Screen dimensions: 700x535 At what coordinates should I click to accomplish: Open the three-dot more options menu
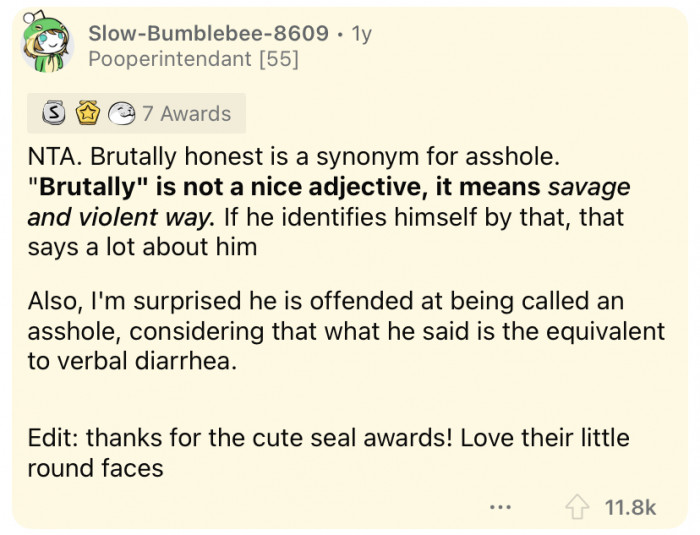pos(501,507)
